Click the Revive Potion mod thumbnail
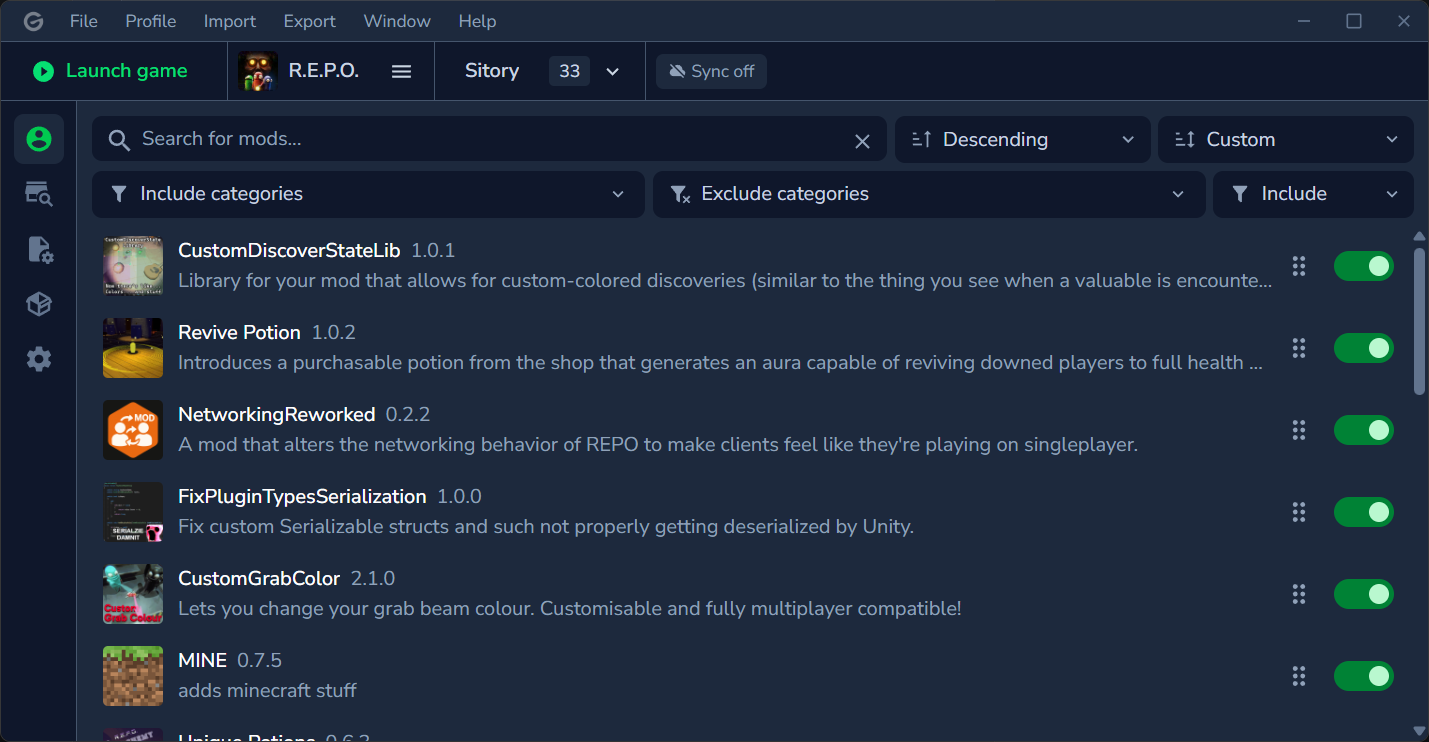The height and width of the screenshot is (742, 1429). [x=133, y=348]
